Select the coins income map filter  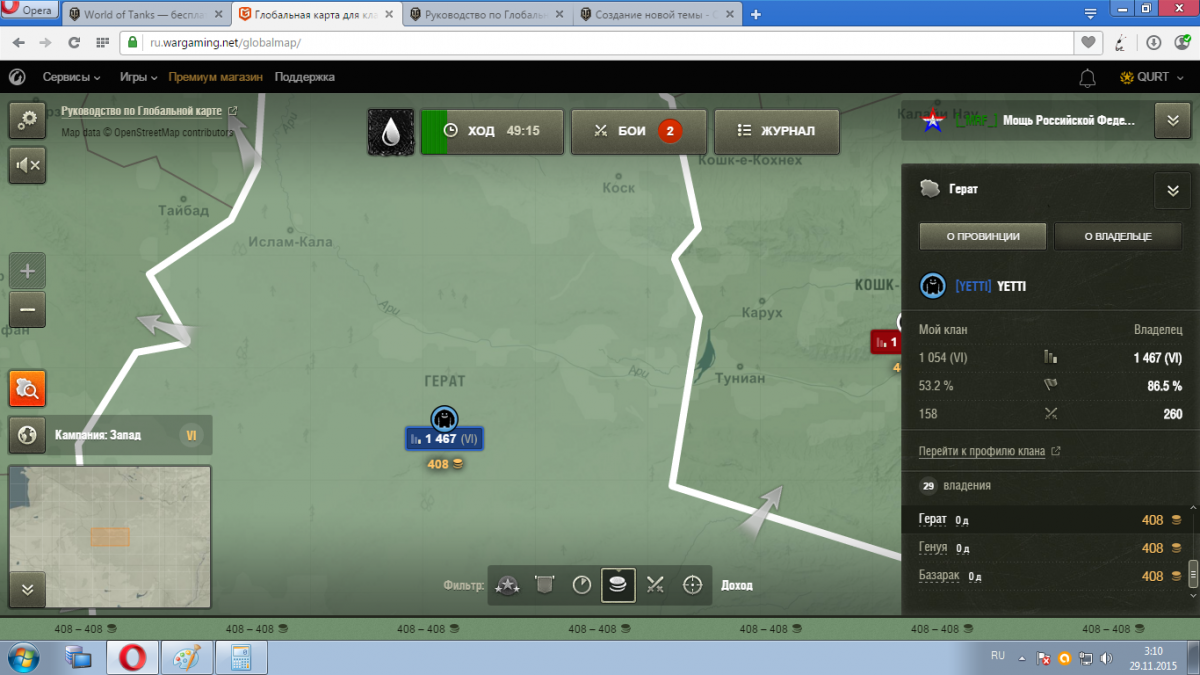(x=618, y=585)
